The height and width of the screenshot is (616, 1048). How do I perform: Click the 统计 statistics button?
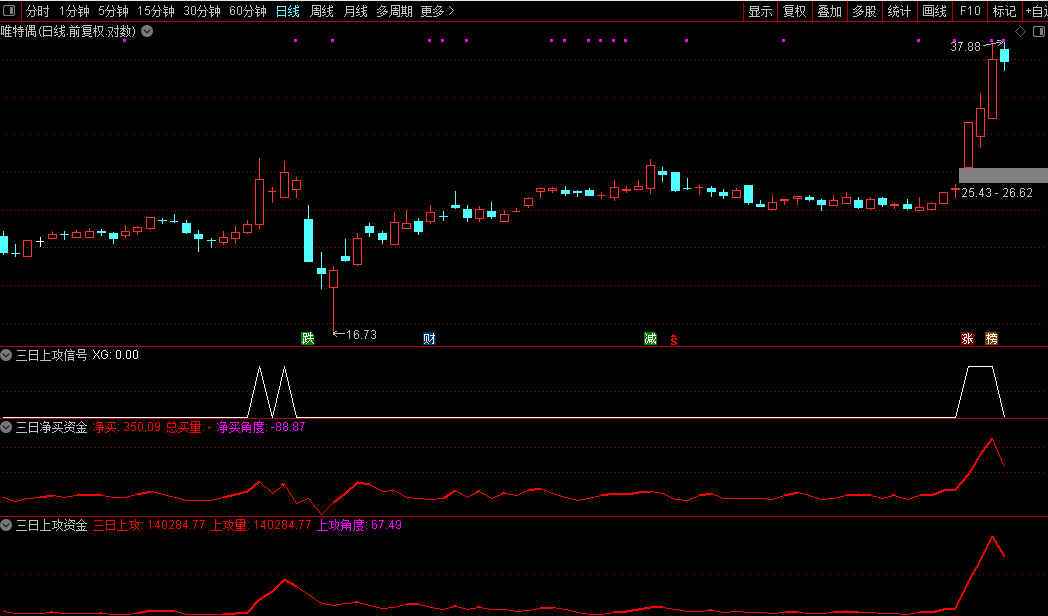point(899,11)
